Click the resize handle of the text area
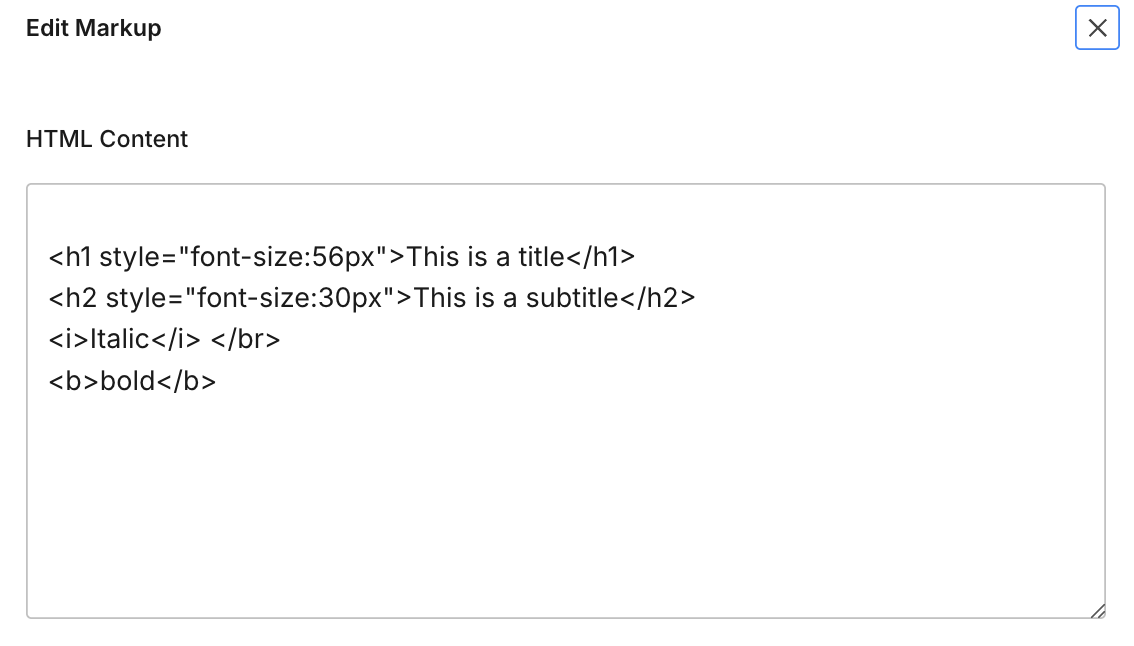Image resolution: width=1134 pixels, height=646 pixels. (1100, 610)
